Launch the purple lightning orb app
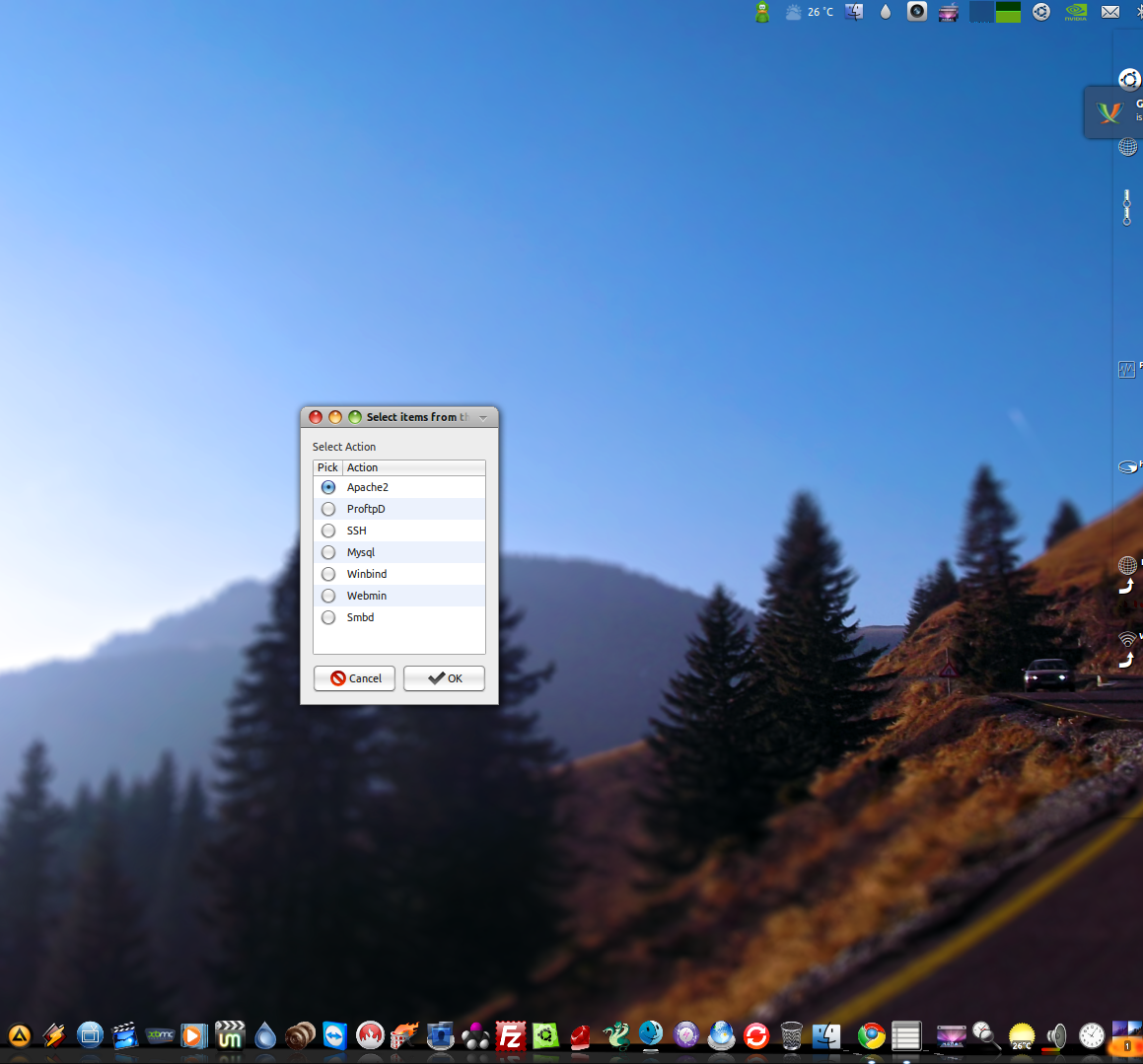The width and height of the screenshot is (1143, 1064). click(686, 1035)
